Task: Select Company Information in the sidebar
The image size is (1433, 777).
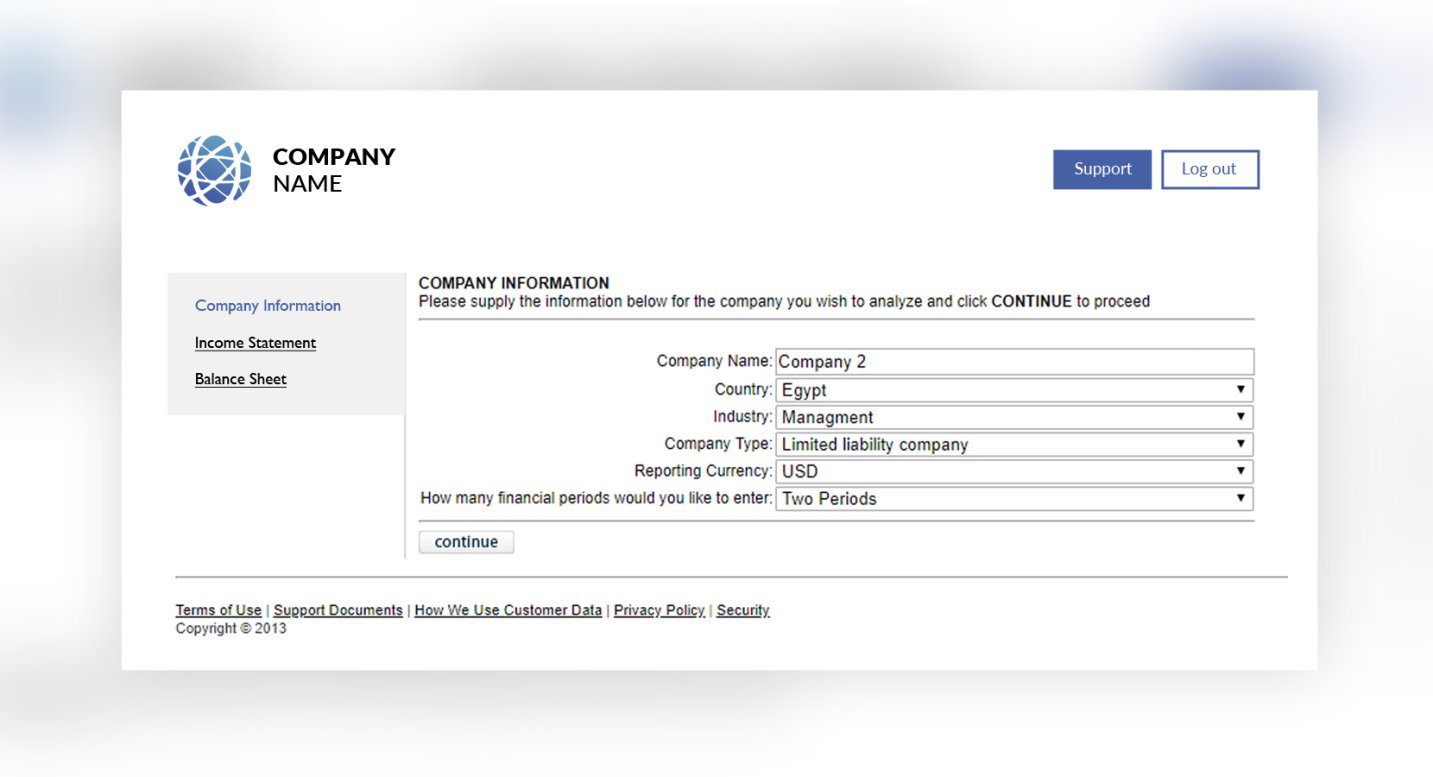Action: point(268,306)
